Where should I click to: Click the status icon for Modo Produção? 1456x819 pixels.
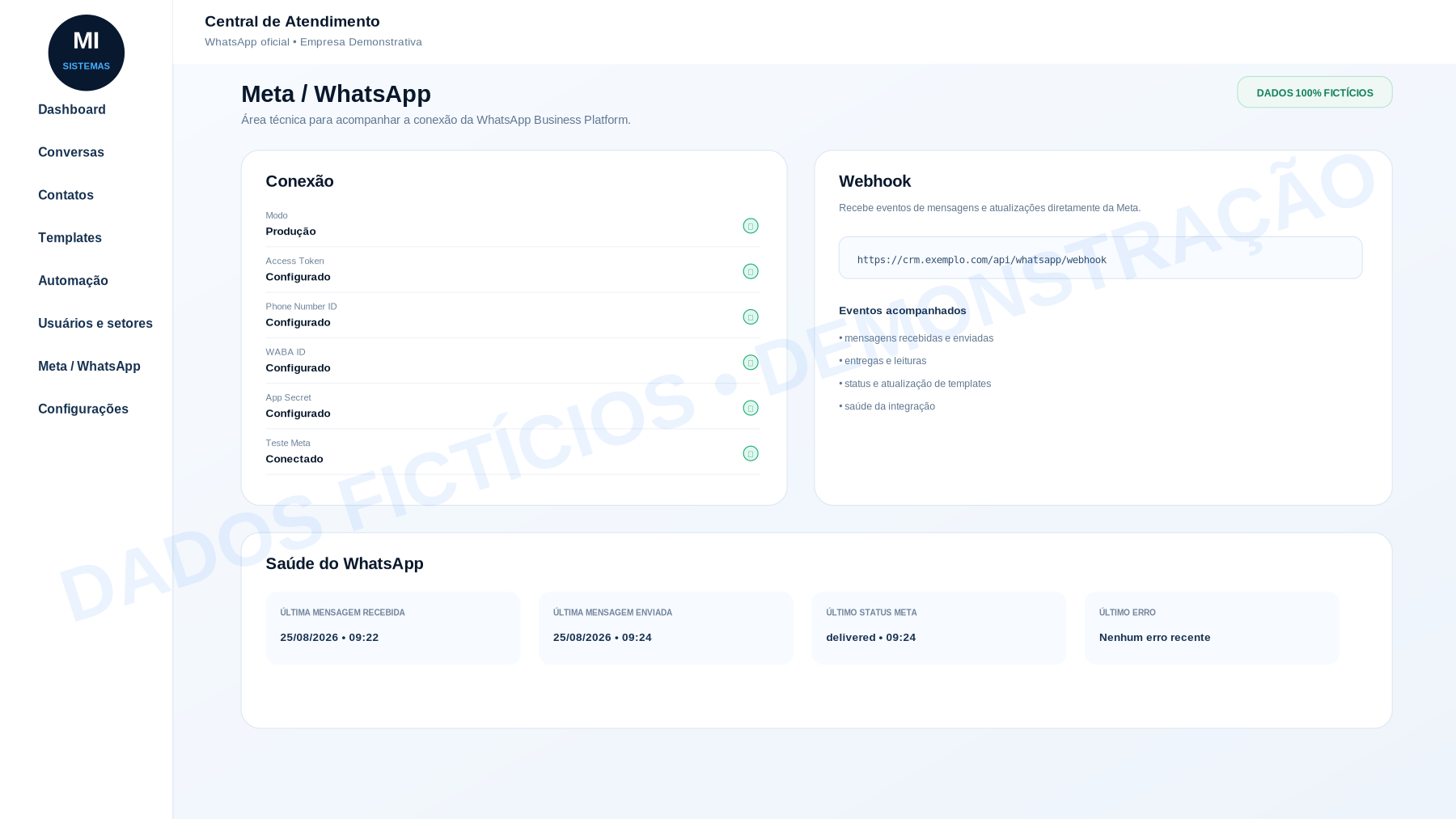click(751, 226)
